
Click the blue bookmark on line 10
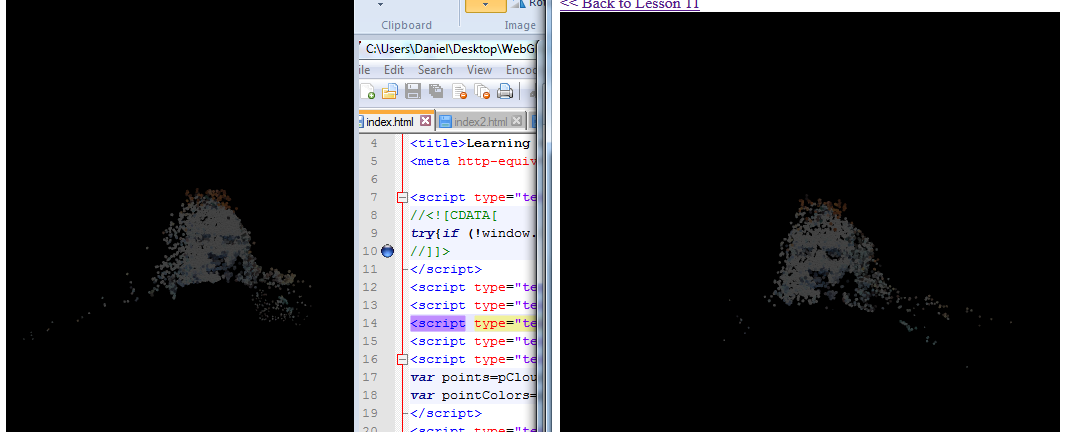tap(387, 252)
